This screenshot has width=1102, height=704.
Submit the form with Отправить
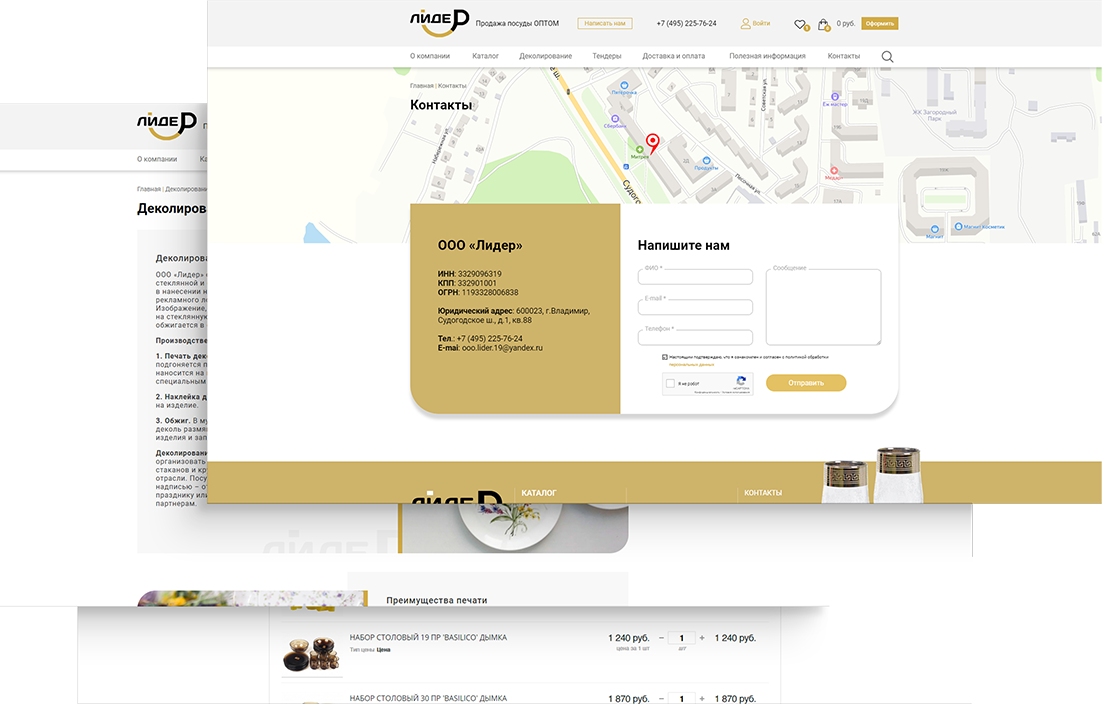point(805,383)
